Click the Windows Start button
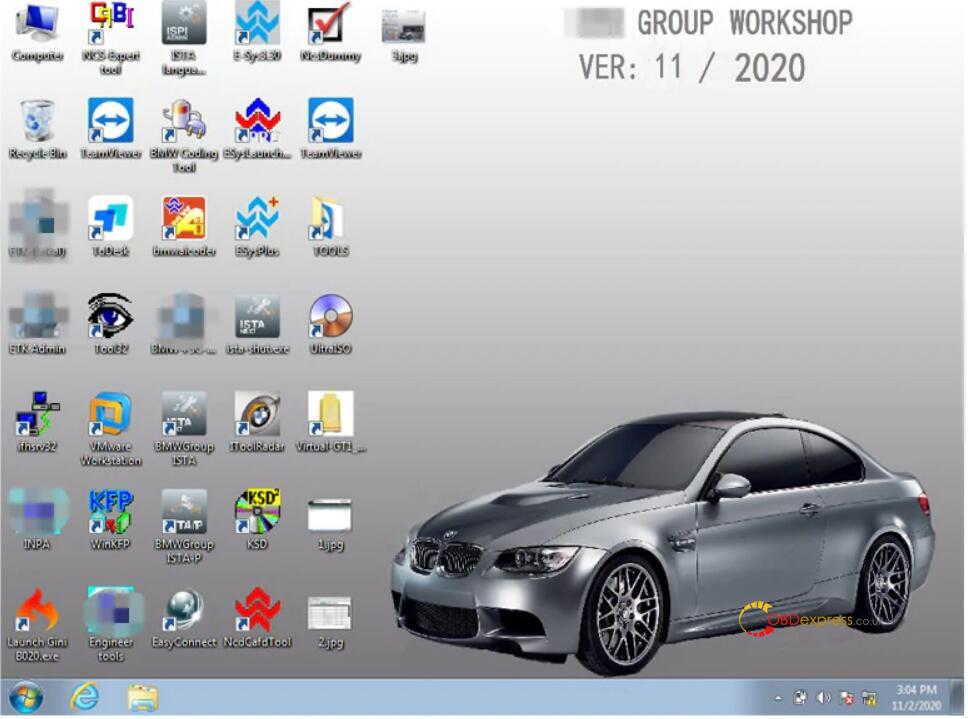Image resolution: width=968 pixels, height=719 pixels. (26, 697)
